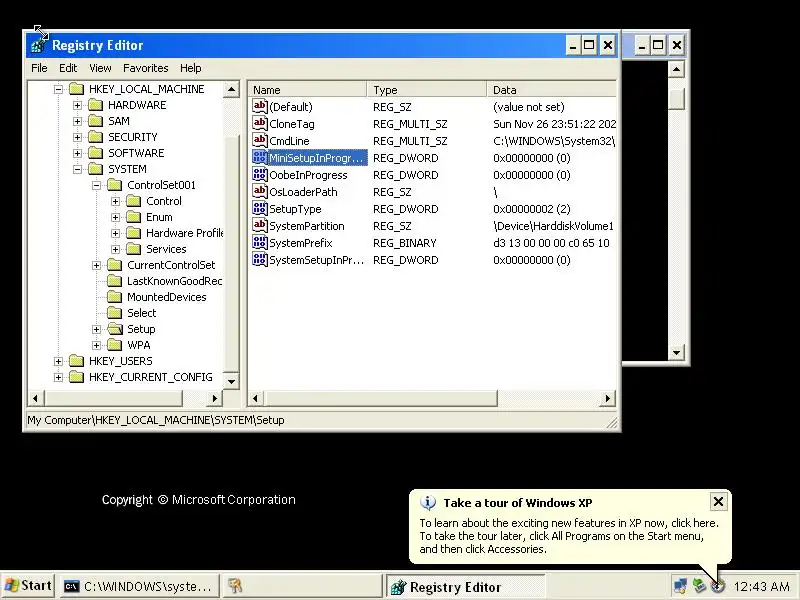Expand the Control subkey
The width and height of the screenshot is (800, 600).
point(115,202)
